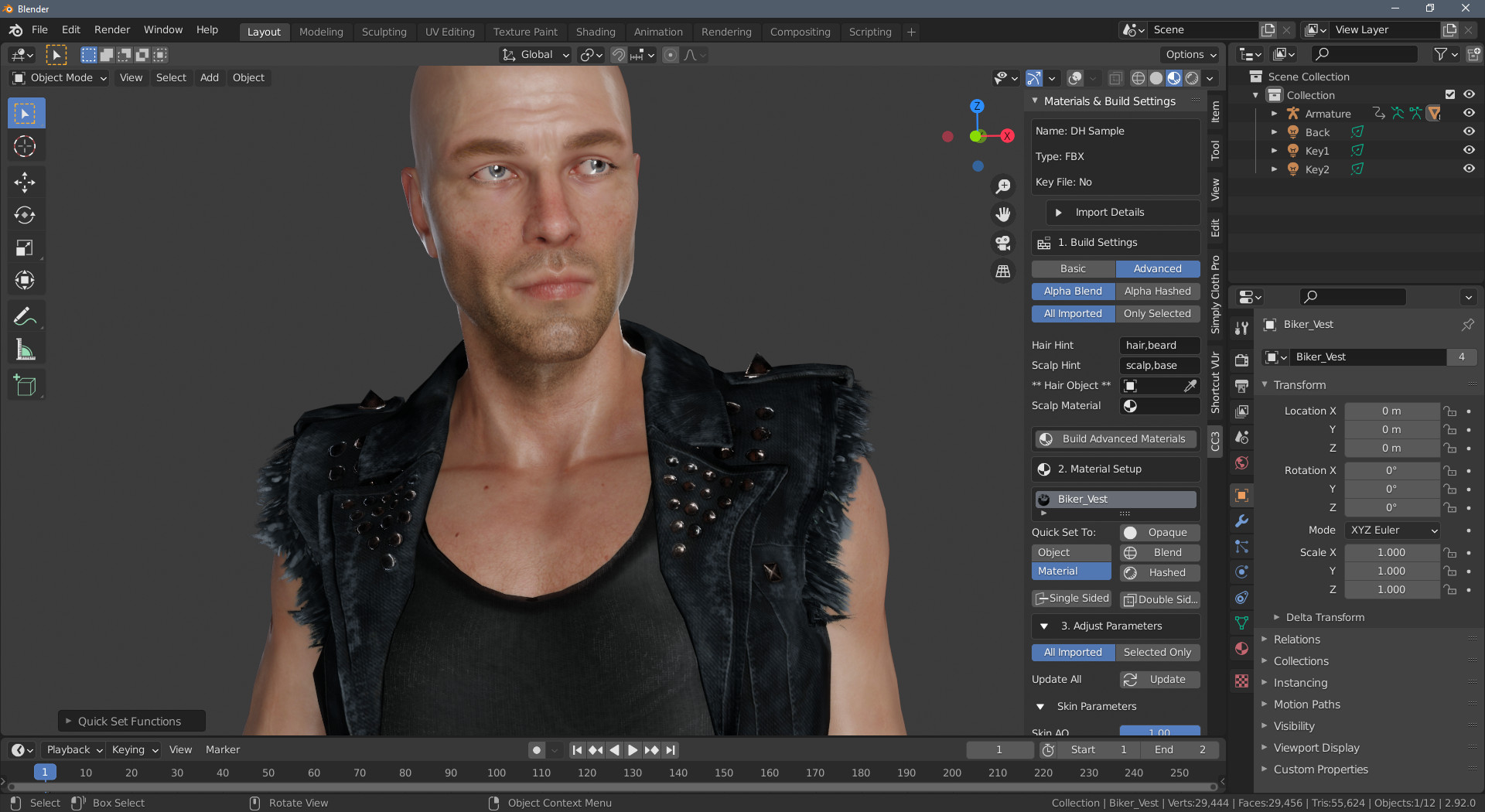The width and height of the screenshot is (1485, 812).
Task: Open the Render menu
Action: [x=111, y=29]
